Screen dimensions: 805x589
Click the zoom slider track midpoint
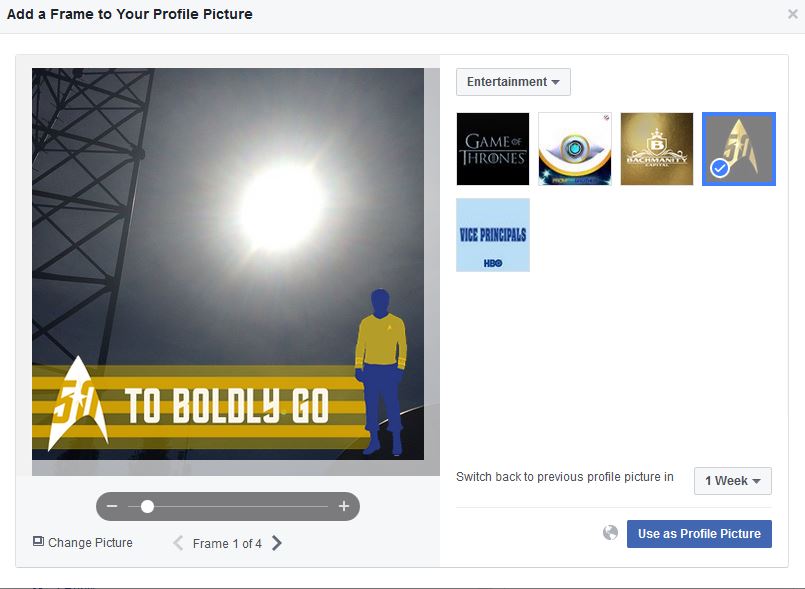click(228, 506)
